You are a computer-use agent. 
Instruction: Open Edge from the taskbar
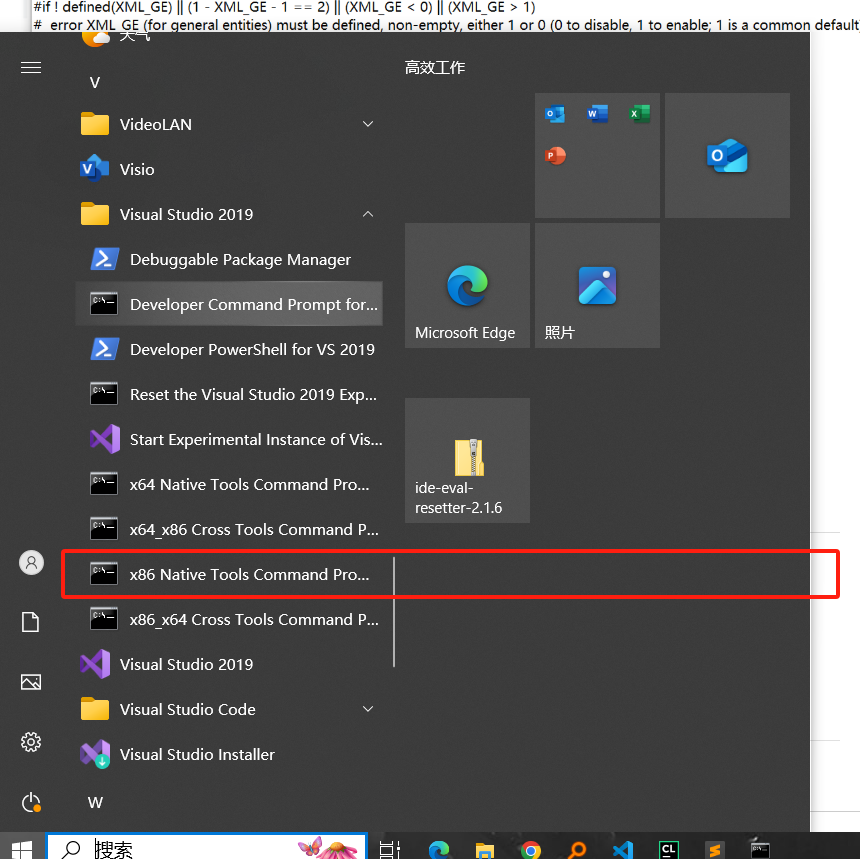439,850
